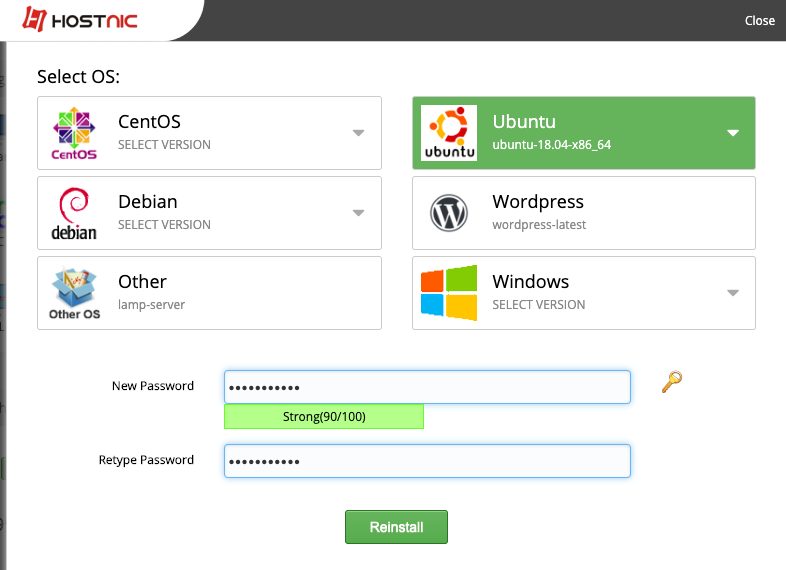The width and height of the screenshot is (786, 570).
Task: Click the lamp-server text
Action: point(151,305)
